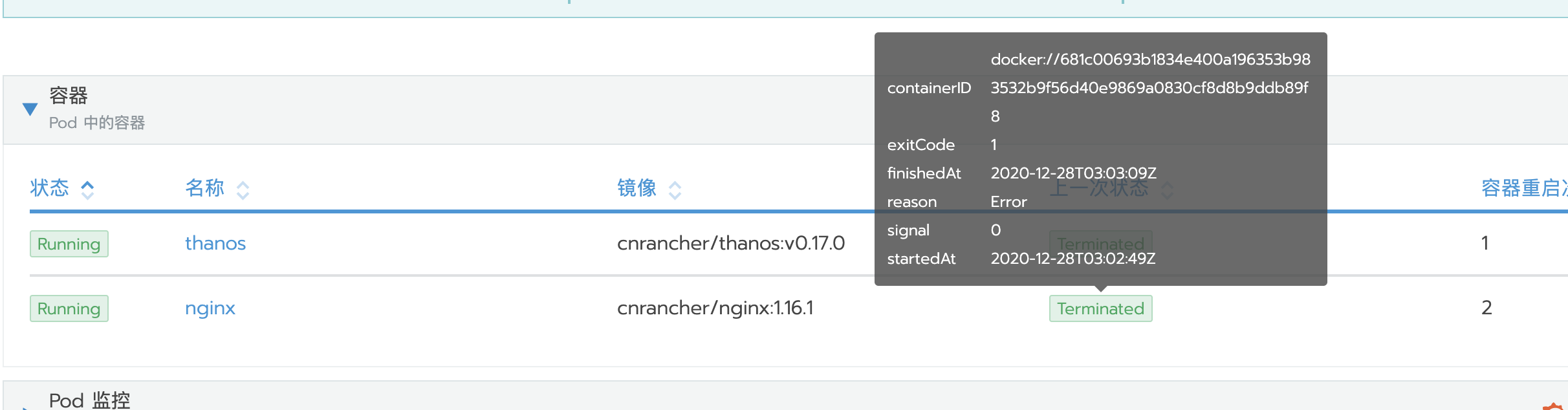Sort by the 上一次状态 column arrows
Viewport: 1568px width, 410px height.
coord(1167,189)
